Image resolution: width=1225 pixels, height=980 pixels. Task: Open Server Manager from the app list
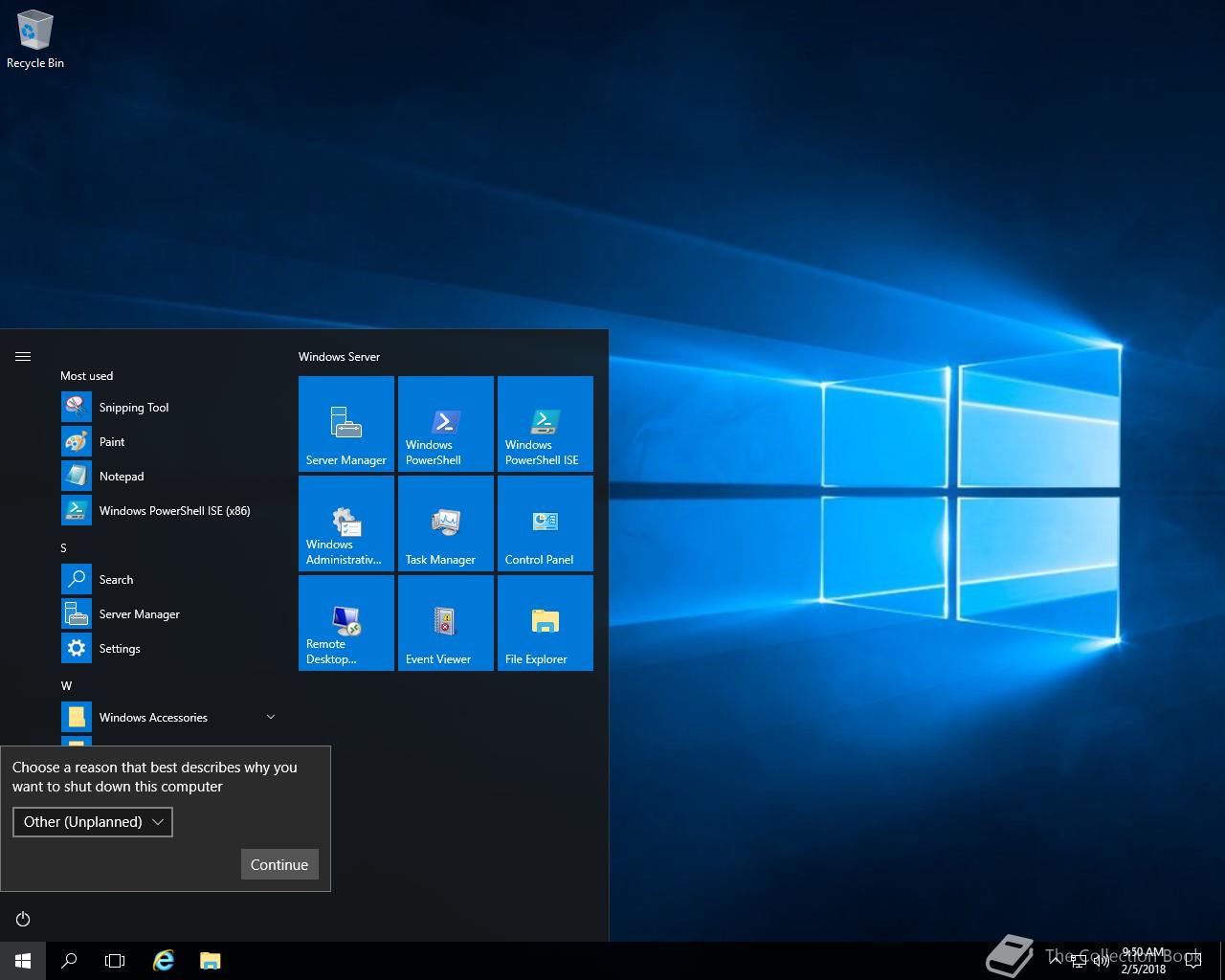click(167, 614)
